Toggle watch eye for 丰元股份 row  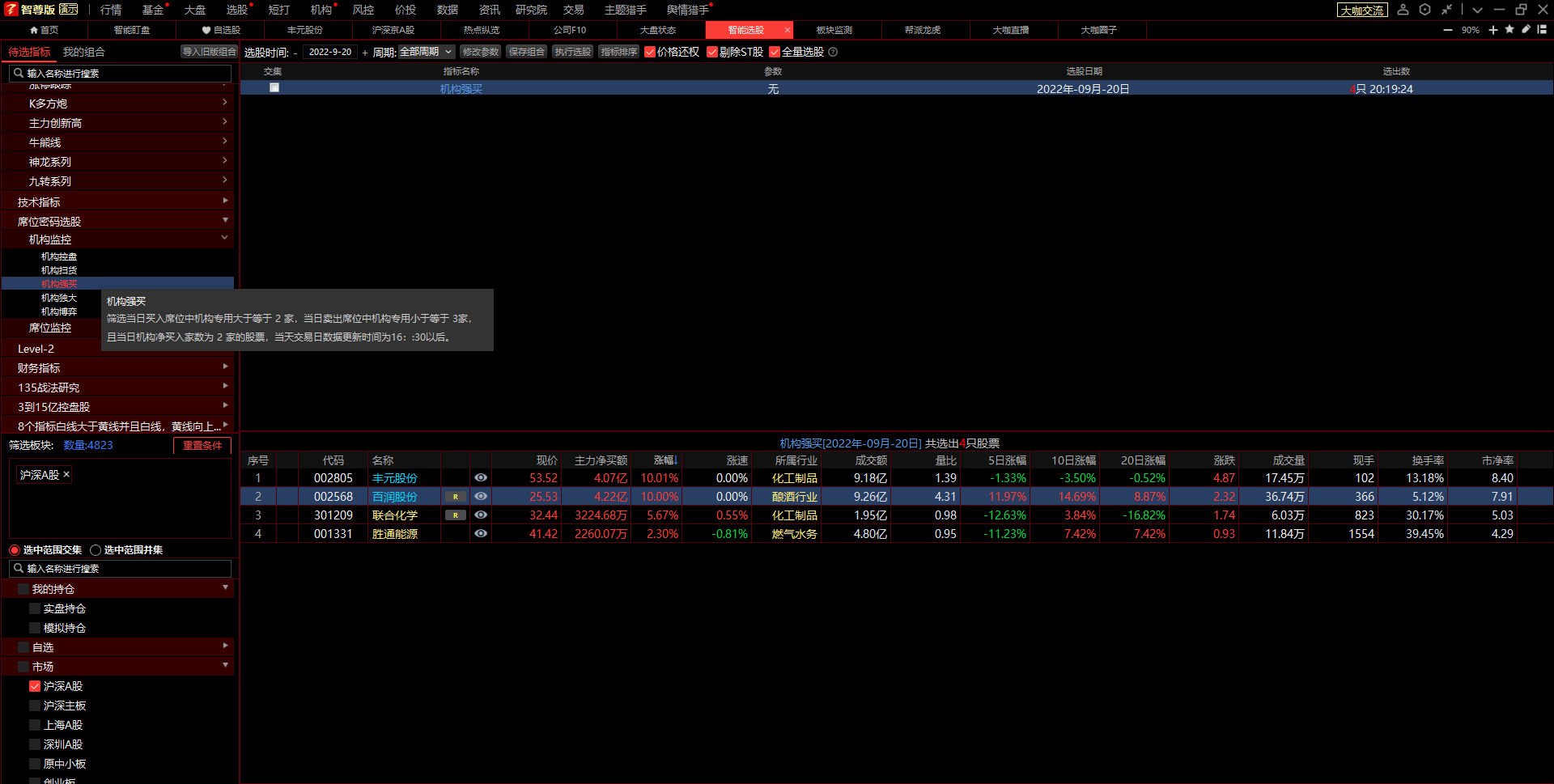pos(481,478)
